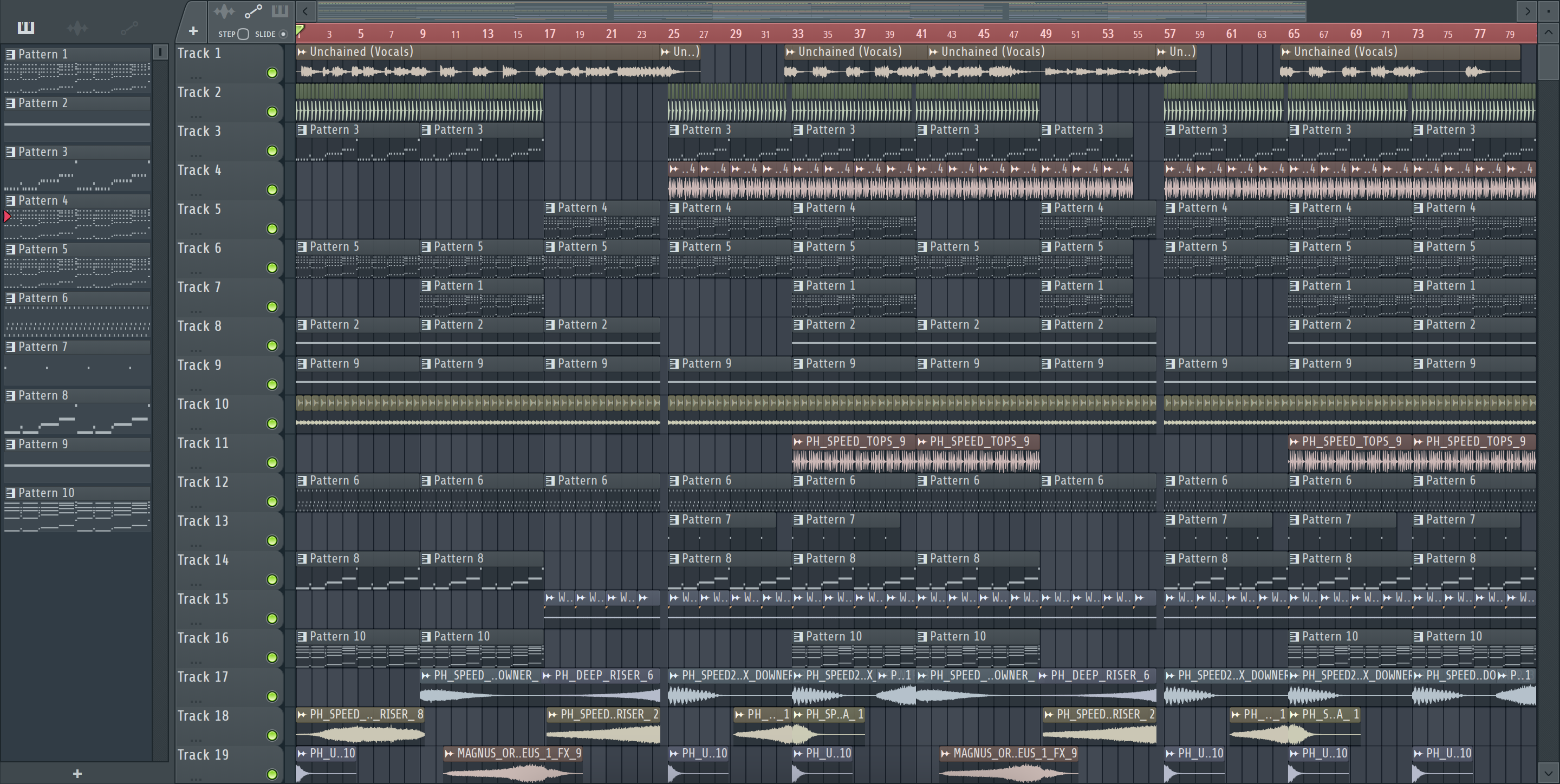This screenshot has height=784, width=1560.
Task: Toggle the SLIDE radio button
Action: (x=283, y=34)
